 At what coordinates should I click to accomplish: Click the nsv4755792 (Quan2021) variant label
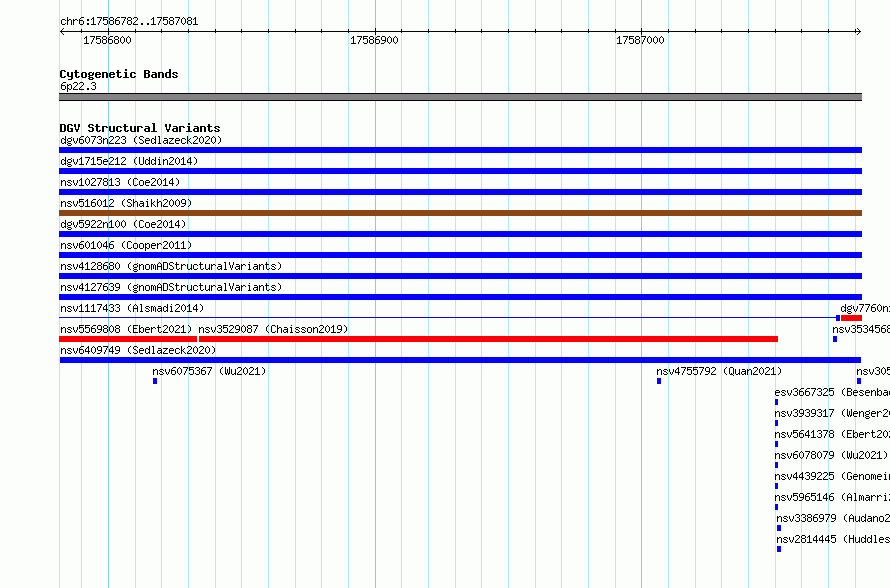[719, 371]
